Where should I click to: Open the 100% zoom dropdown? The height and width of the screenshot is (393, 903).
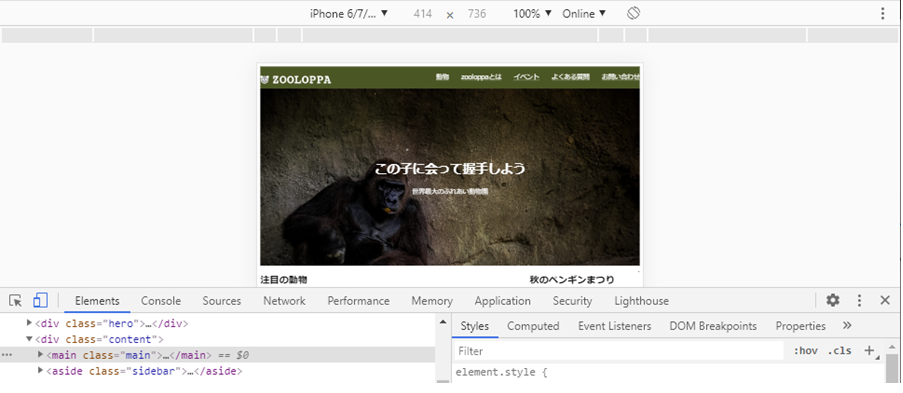533,13
